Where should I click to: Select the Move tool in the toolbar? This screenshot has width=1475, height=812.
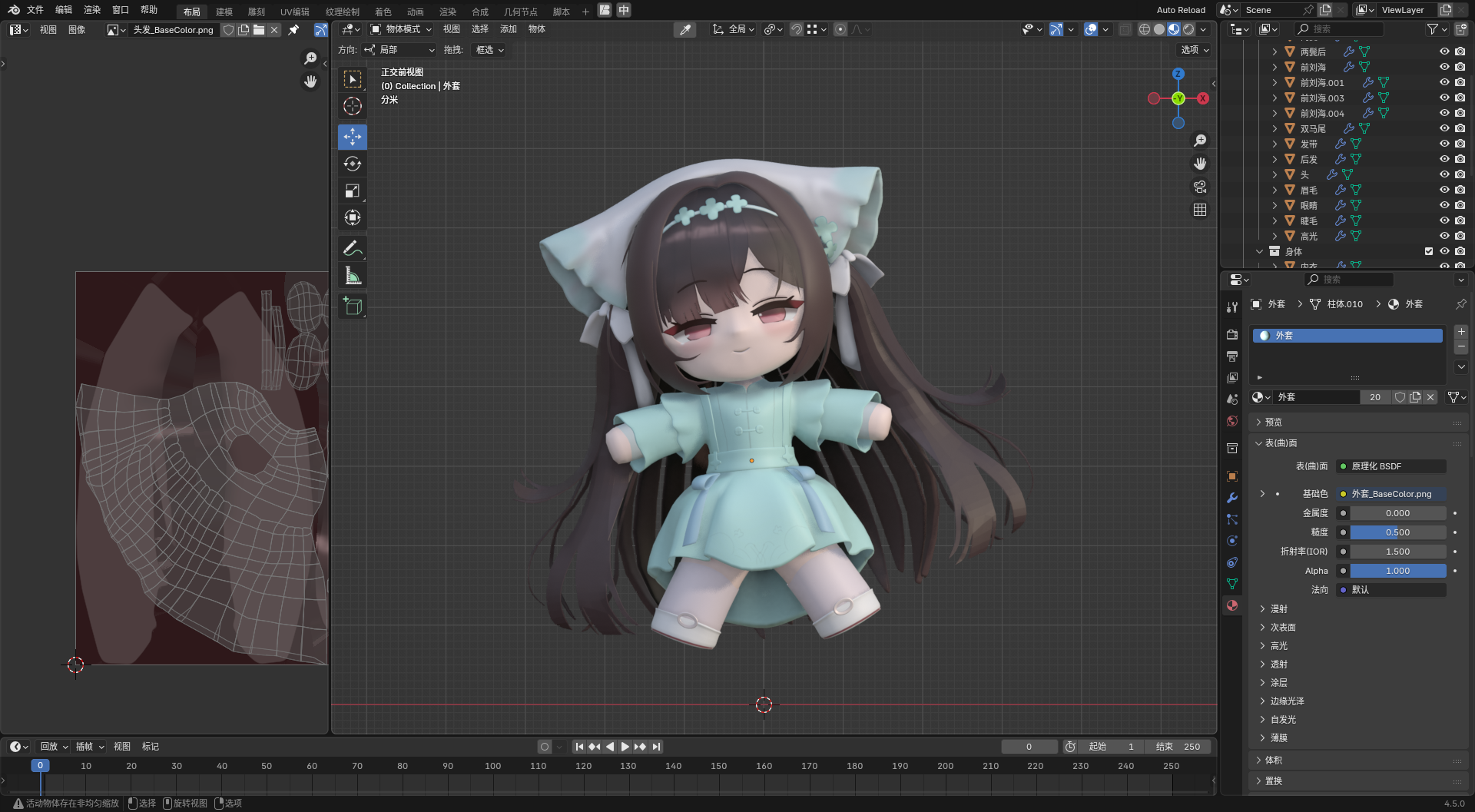coord(353,137)
